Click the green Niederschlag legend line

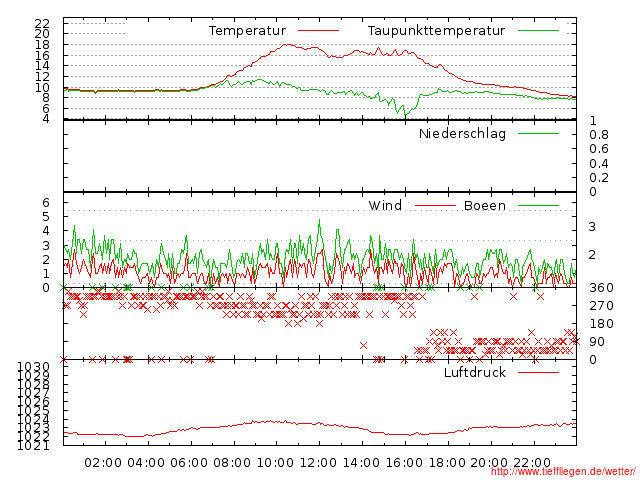538,133
